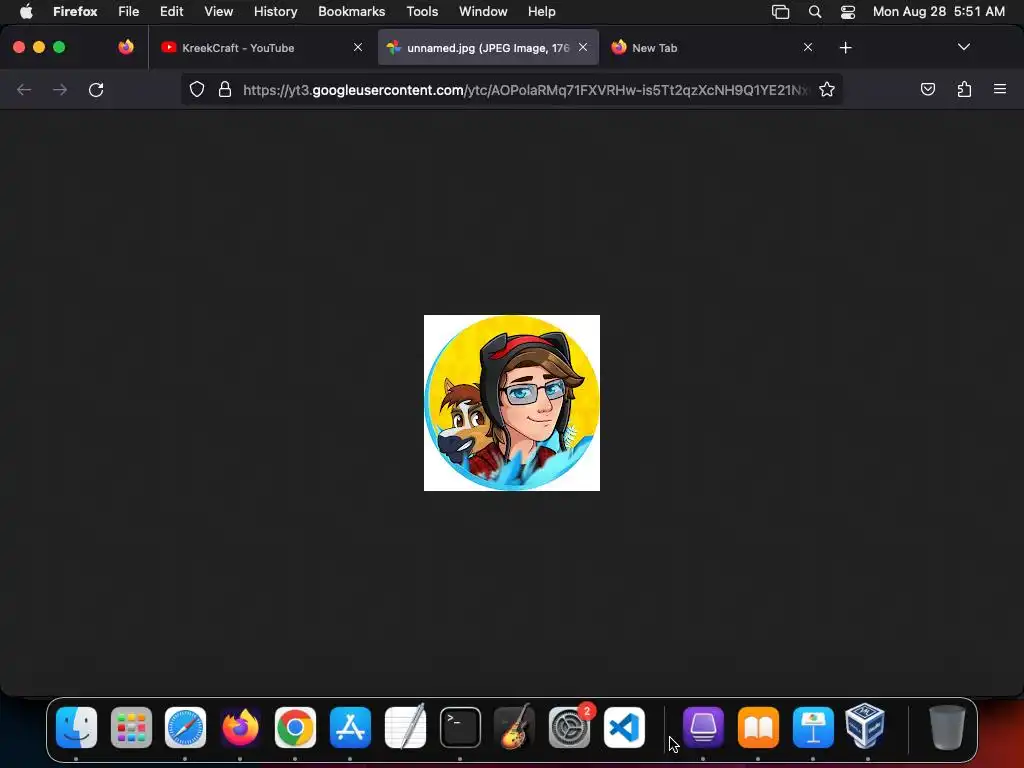Switch to KreekCraft - YouTube tab
The width and height of the screenshot is (1024, 768).
(x=262, y=48)
